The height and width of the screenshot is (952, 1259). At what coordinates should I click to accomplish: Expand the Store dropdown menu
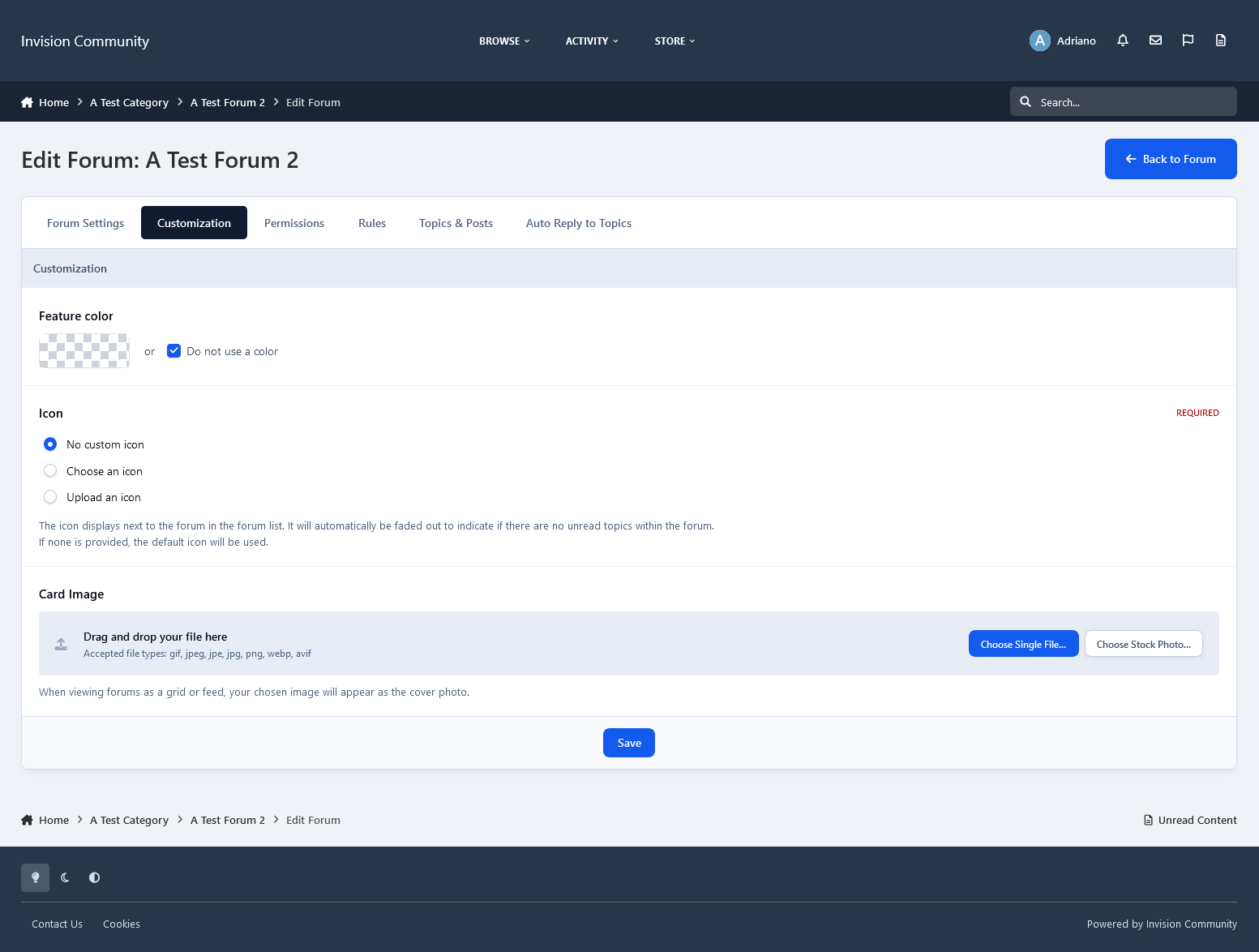[674, 41]
